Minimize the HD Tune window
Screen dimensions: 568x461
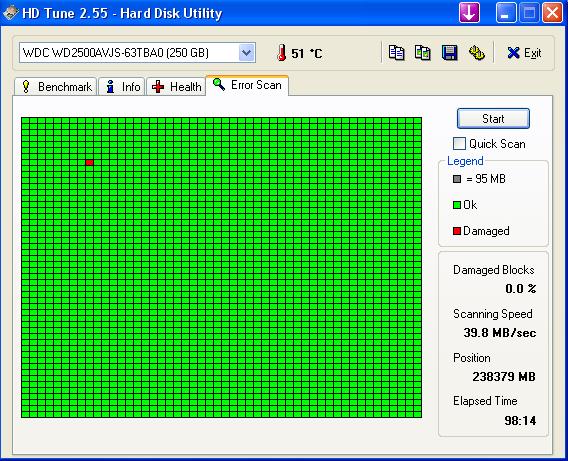coord(506,13)
